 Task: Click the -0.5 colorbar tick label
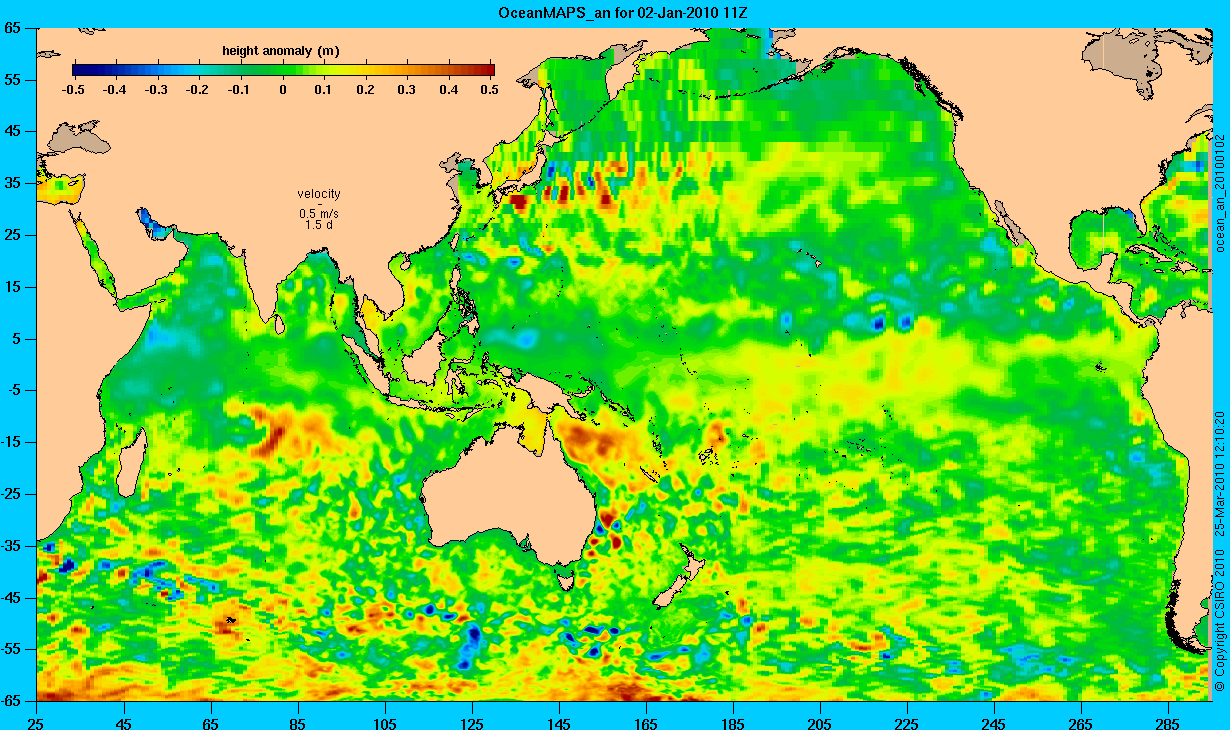click(72, 89)
